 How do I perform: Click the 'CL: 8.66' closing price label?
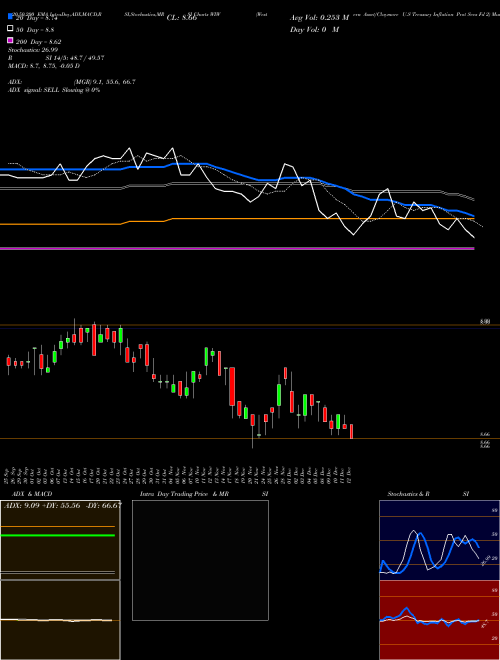(182, 18)
